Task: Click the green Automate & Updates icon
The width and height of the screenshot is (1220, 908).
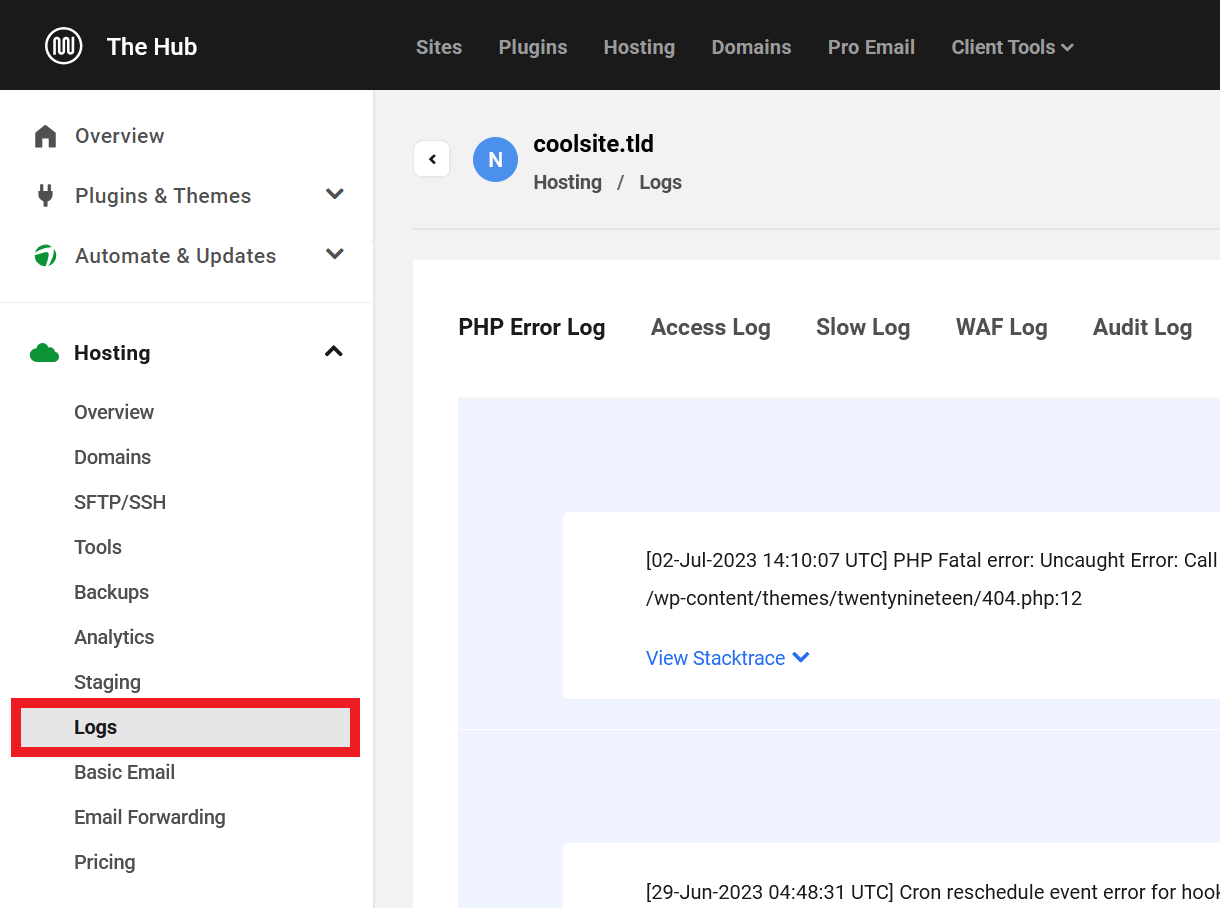Action: (x=45, y=256)
